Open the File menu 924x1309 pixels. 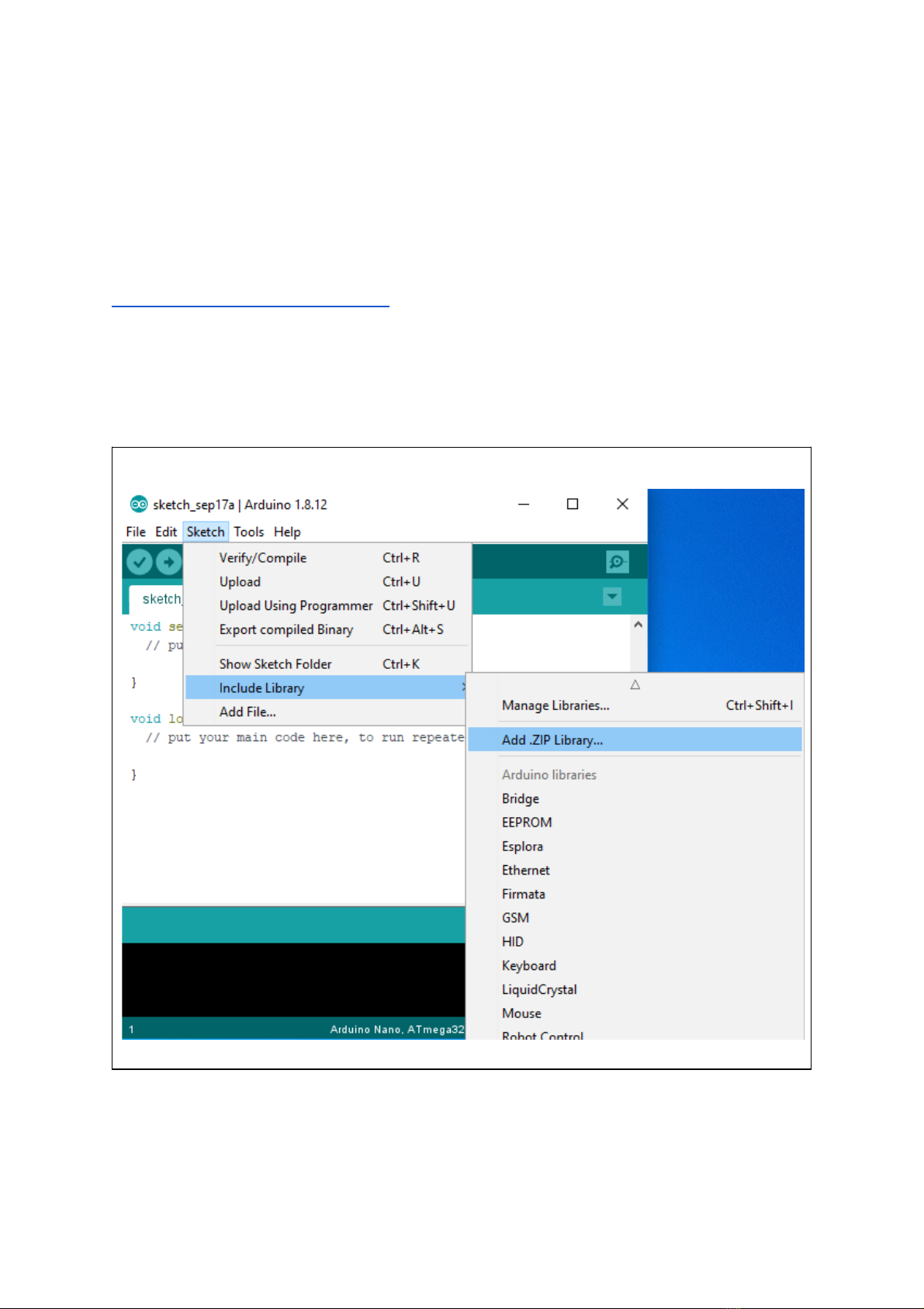coord(136,532)
